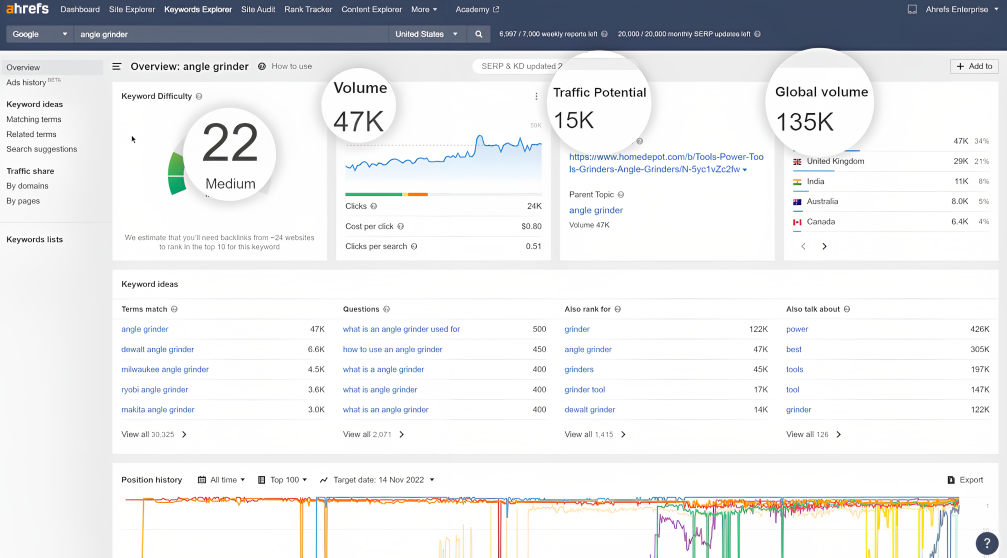
Task: Click makita angle grinder keyword link
Action: (158, 410)
